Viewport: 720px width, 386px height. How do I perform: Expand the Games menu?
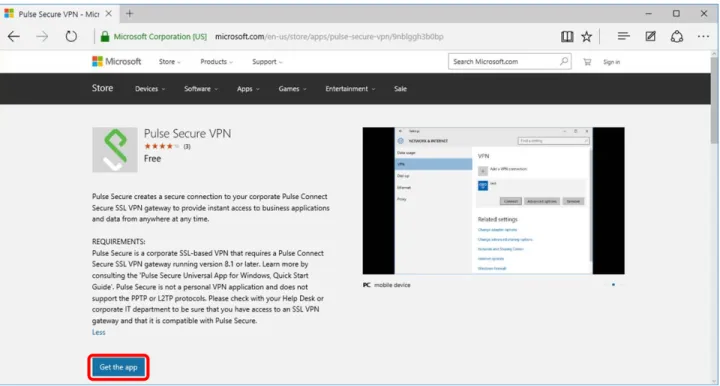coord(292,89)
